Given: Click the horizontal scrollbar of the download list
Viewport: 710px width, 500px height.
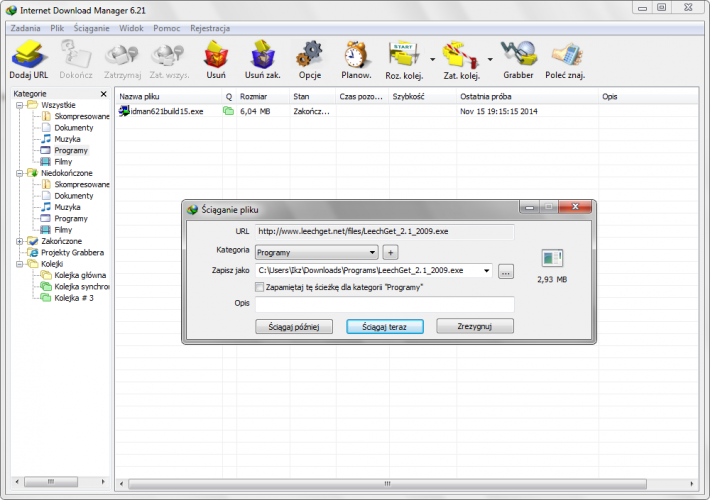Looking at the screenshot, I should [387, 484].
